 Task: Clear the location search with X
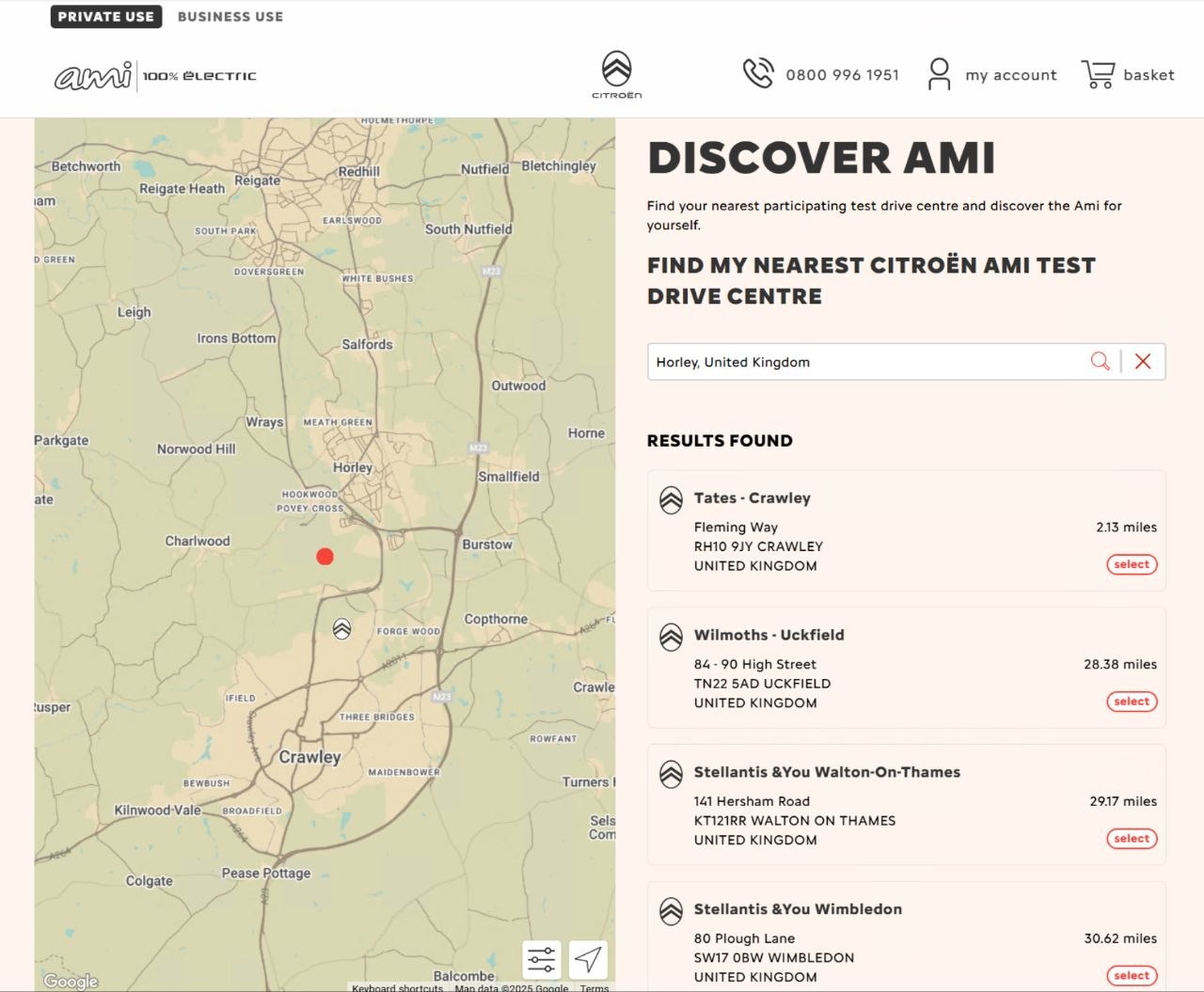(1143, 361)
